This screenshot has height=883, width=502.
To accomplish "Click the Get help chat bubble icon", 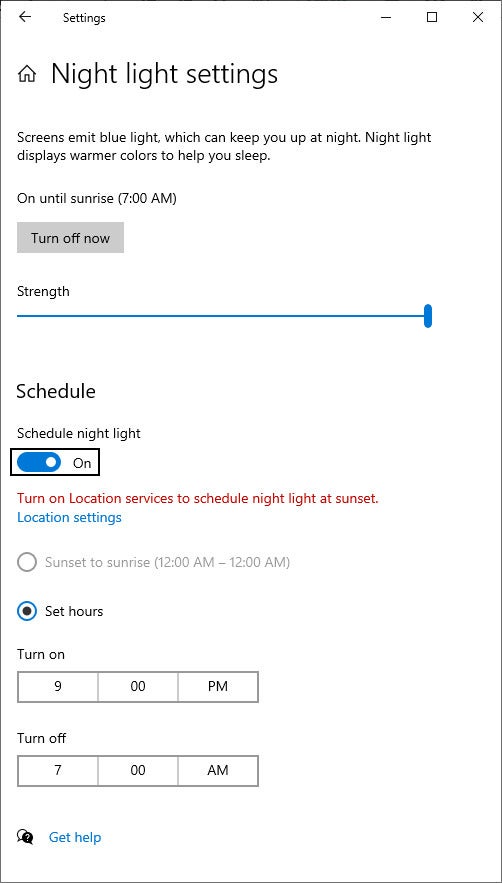I will pos(25,837).
